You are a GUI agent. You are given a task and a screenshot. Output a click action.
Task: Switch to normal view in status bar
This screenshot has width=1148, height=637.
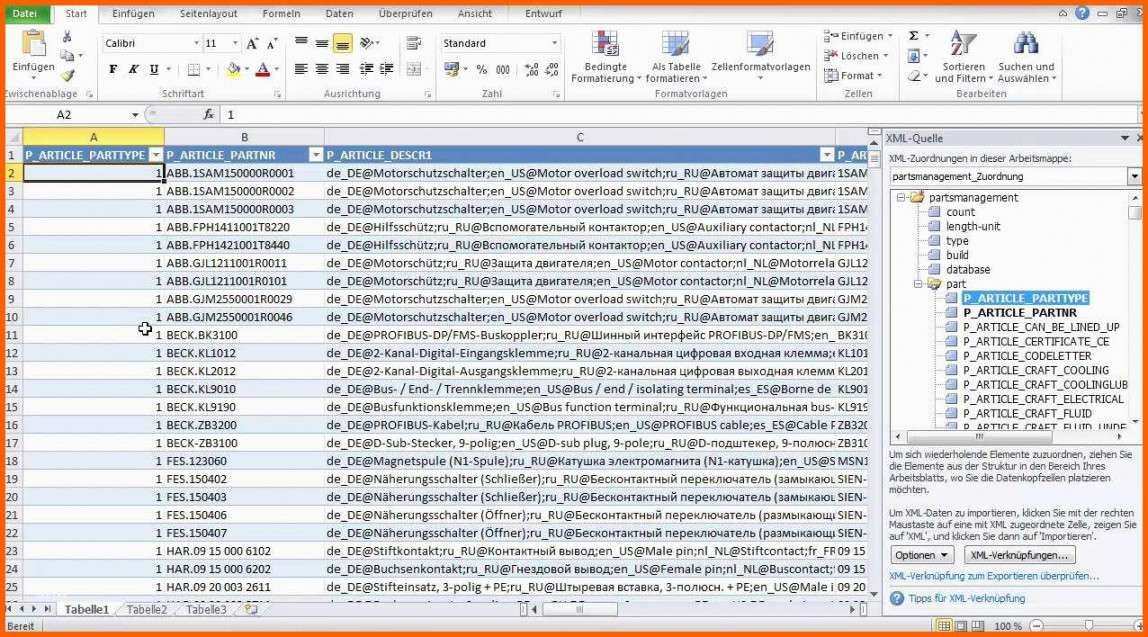coord(944,626)
